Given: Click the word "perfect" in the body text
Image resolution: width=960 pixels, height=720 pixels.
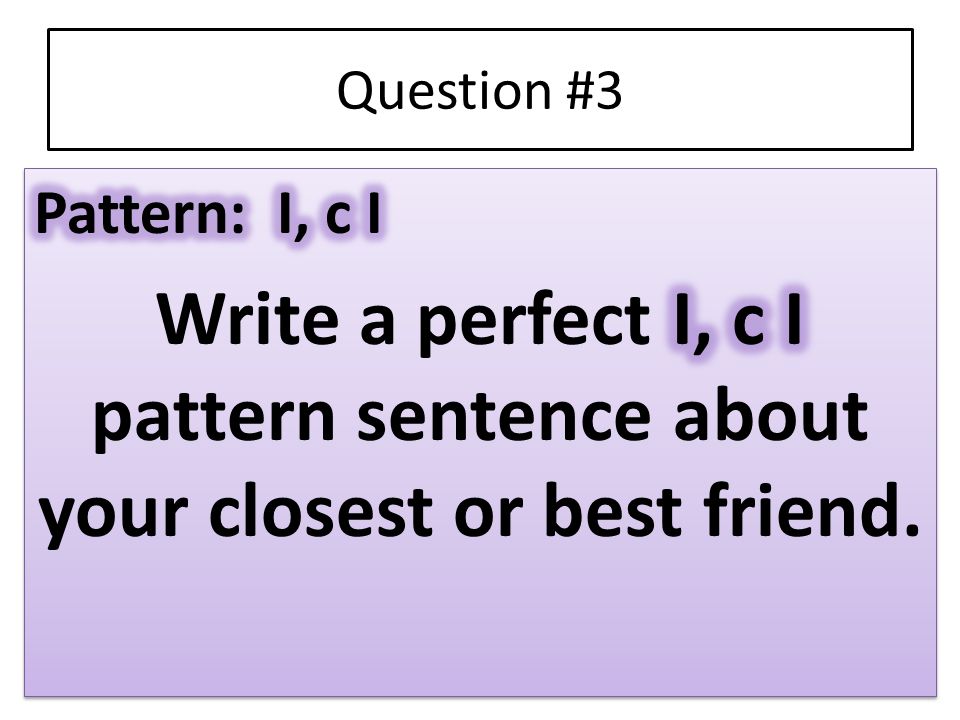Looking at the screenshot, I should pos(534,321).
